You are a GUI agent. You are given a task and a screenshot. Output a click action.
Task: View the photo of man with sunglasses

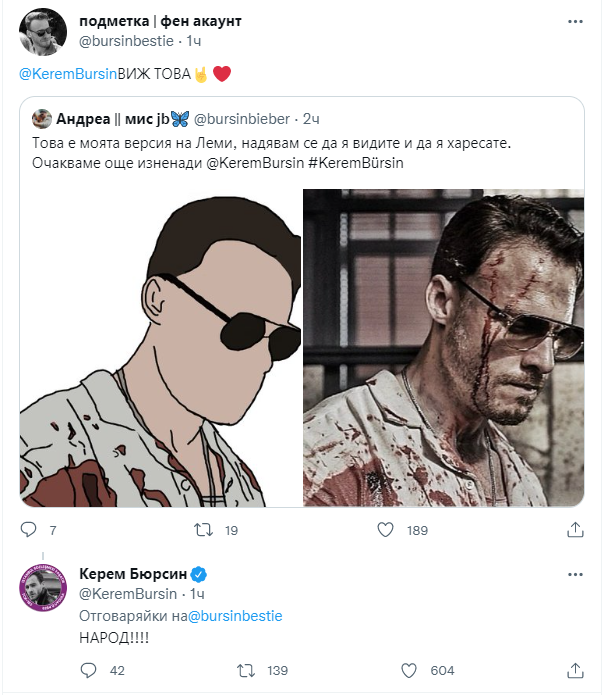(444, 348)
